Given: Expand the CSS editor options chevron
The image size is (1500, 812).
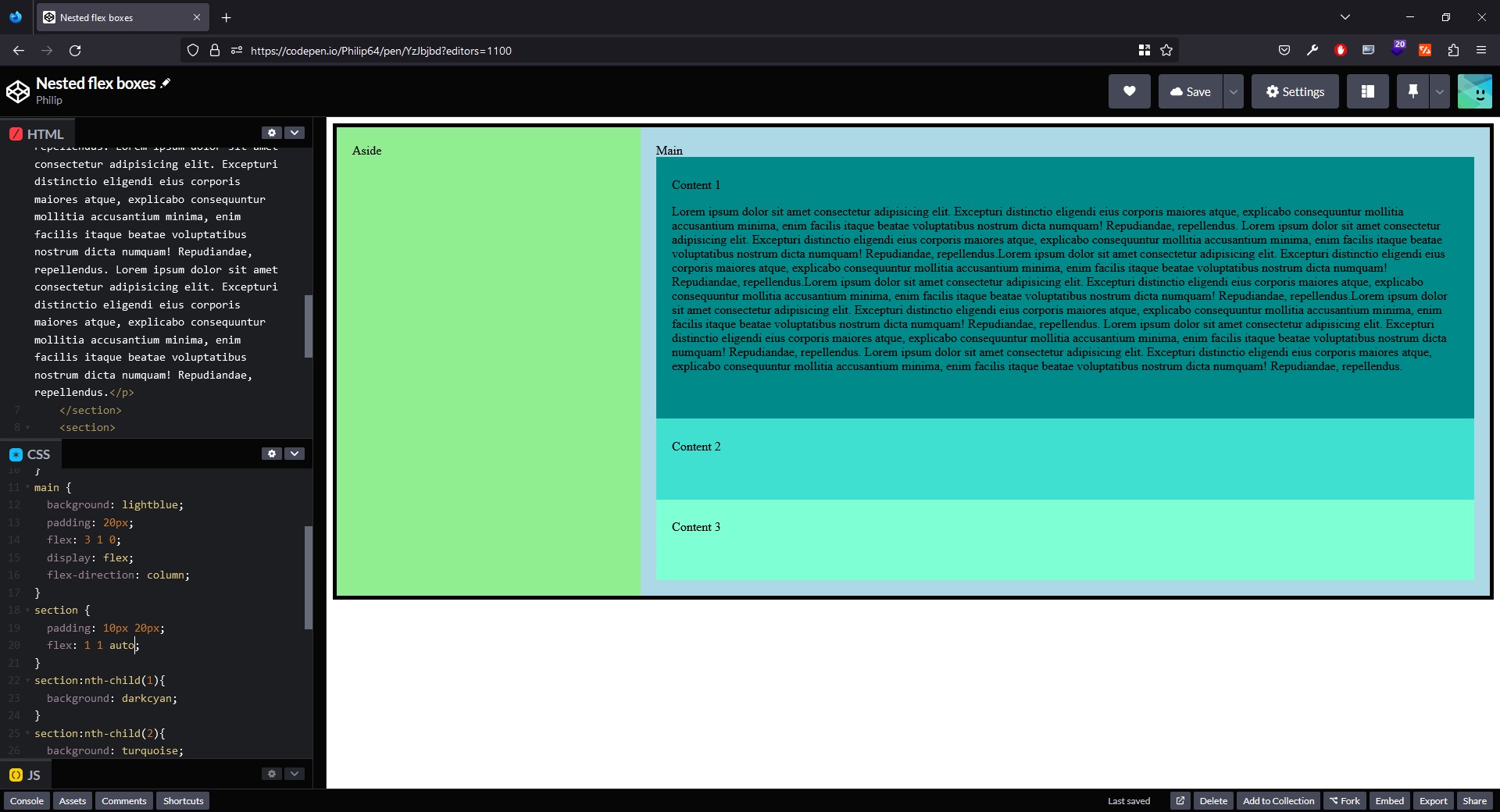Looking at the screenshot, I should (295, 454).
